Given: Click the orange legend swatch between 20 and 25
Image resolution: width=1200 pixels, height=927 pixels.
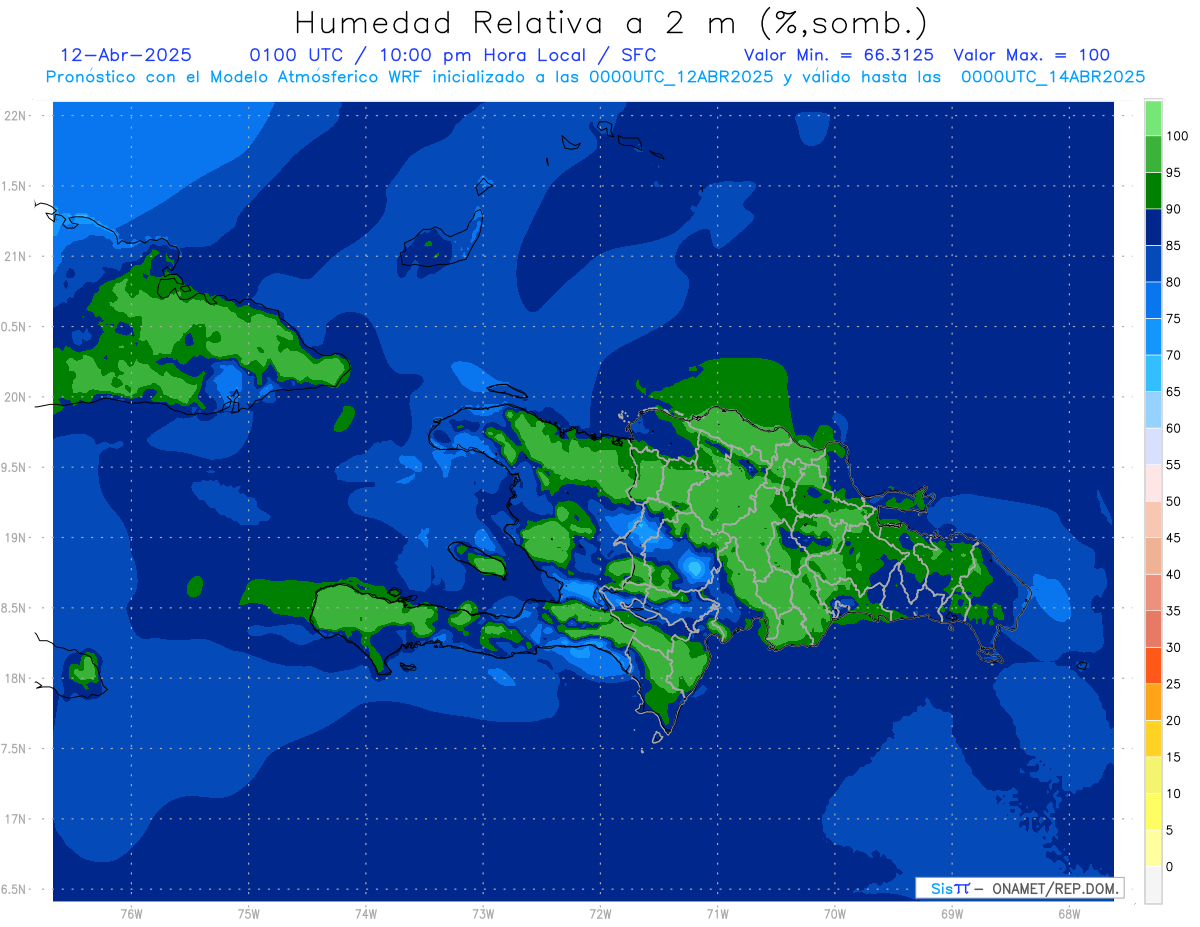Looking at the screenshot, I should click(1153, 702).
